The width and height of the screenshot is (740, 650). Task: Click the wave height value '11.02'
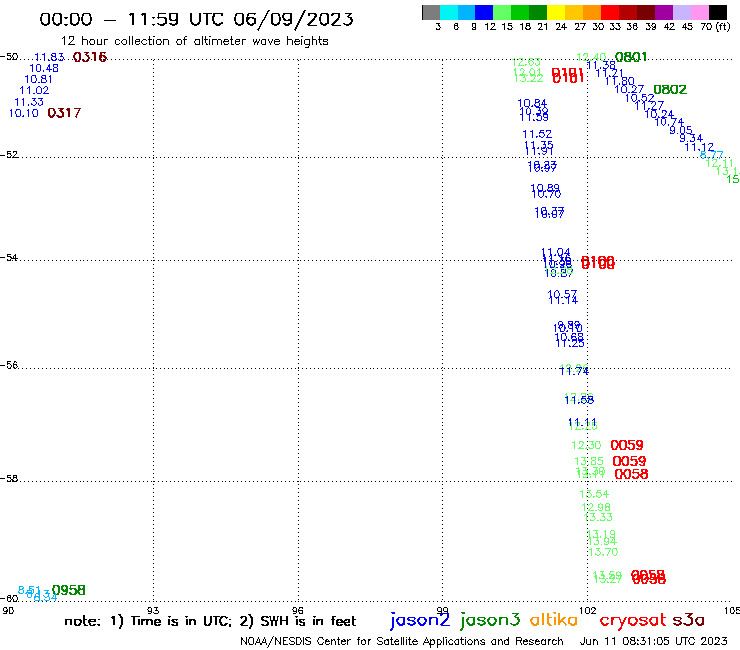[34, 91]
